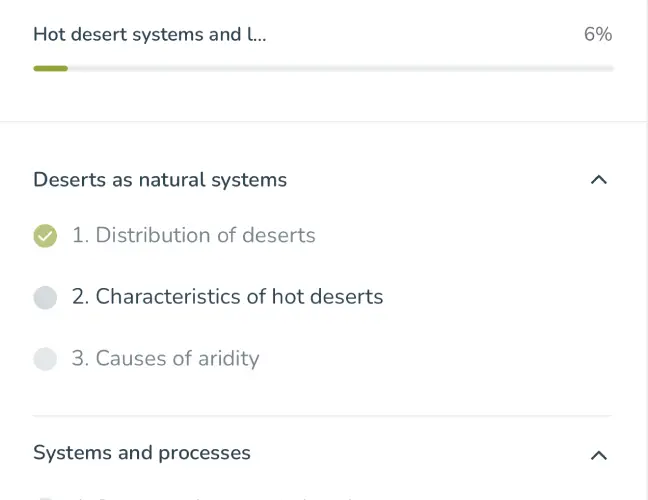Click the unfilled grey track of the progress bar

click(340, 69)
